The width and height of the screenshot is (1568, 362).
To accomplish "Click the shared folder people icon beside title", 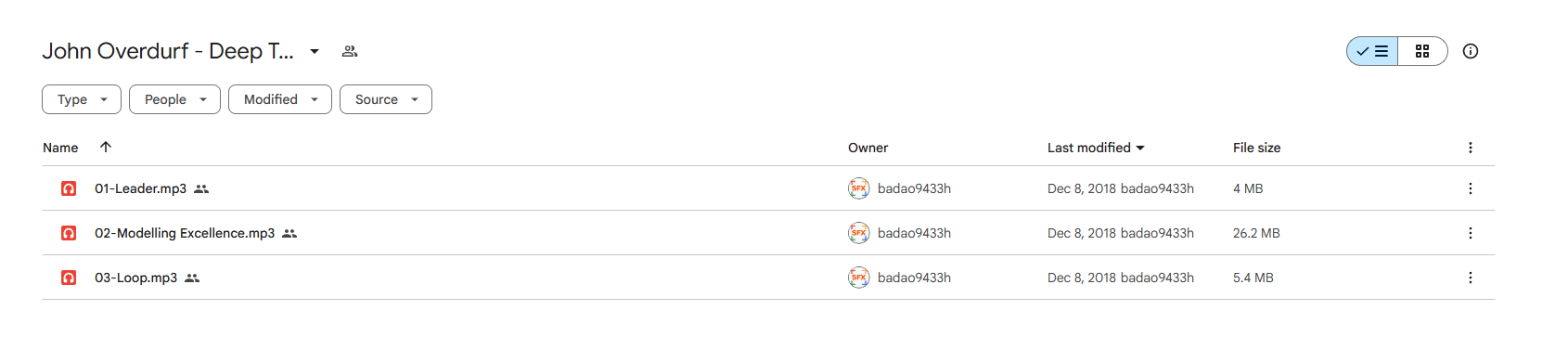I will [x=350, y=51].
